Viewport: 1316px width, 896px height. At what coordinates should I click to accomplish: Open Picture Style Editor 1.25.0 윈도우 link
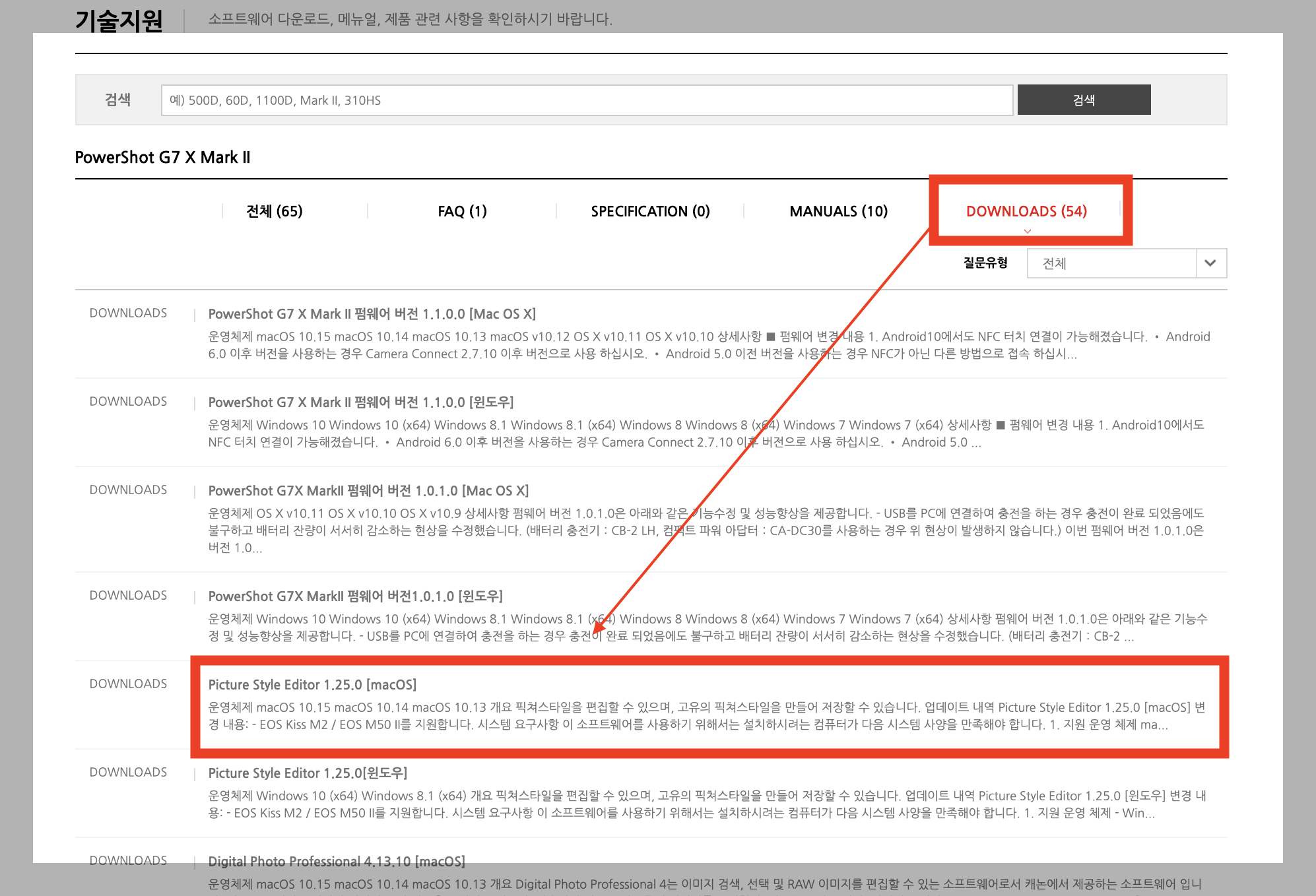pos(308,773)
